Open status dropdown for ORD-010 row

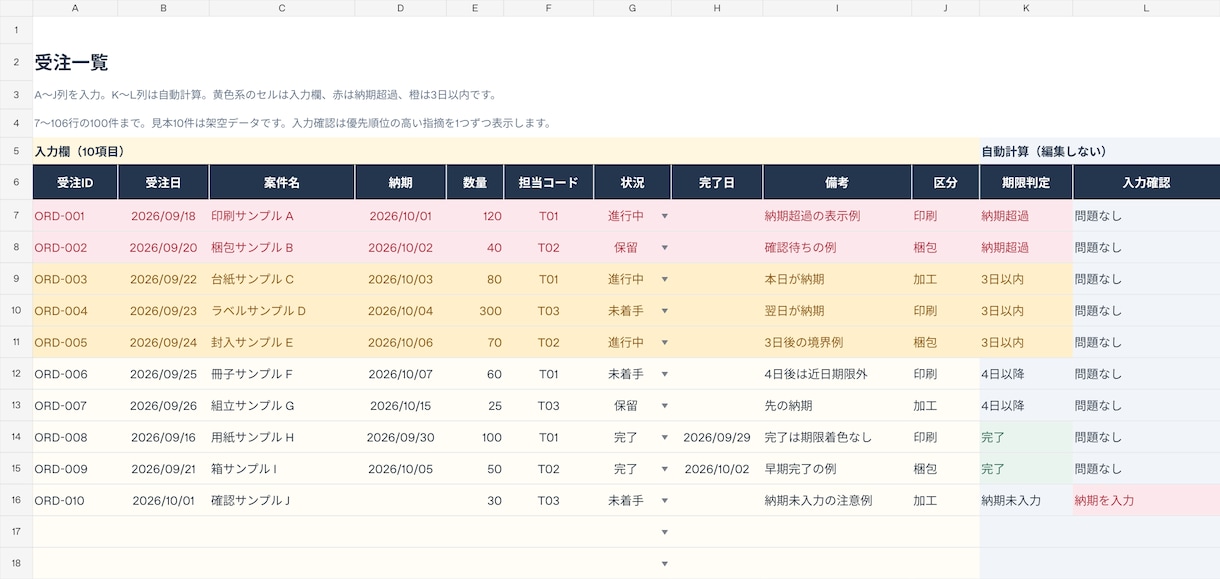[x=665, y=501]
